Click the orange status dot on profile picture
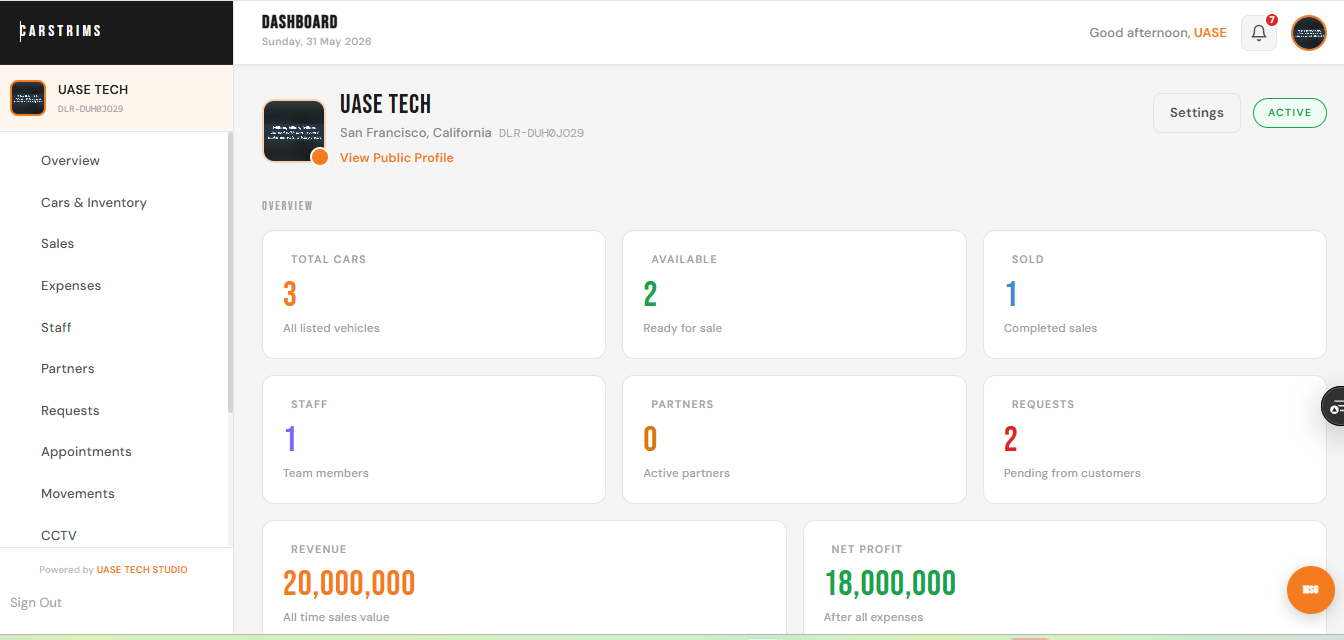The height and width of the screenshot is (640, 1344). pos(320,157)
